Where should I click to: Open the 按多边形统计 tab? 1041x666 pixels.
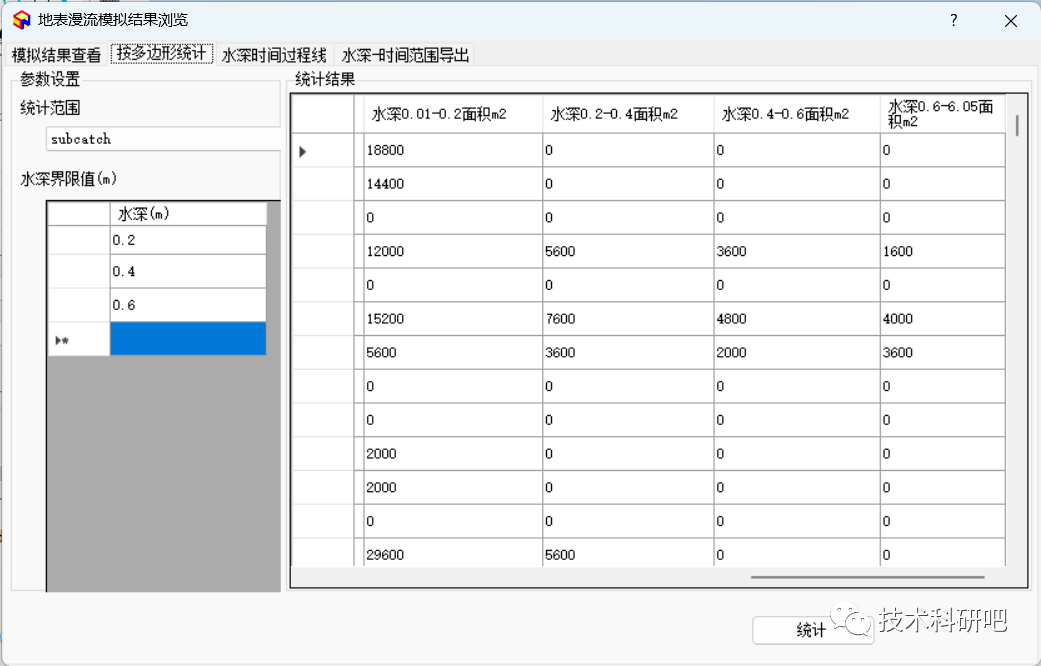[161, 53]
